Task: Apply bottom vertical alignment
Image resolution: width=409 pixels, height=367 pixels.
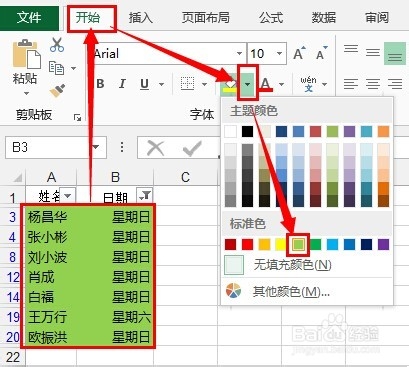Action: pos(395,53)
